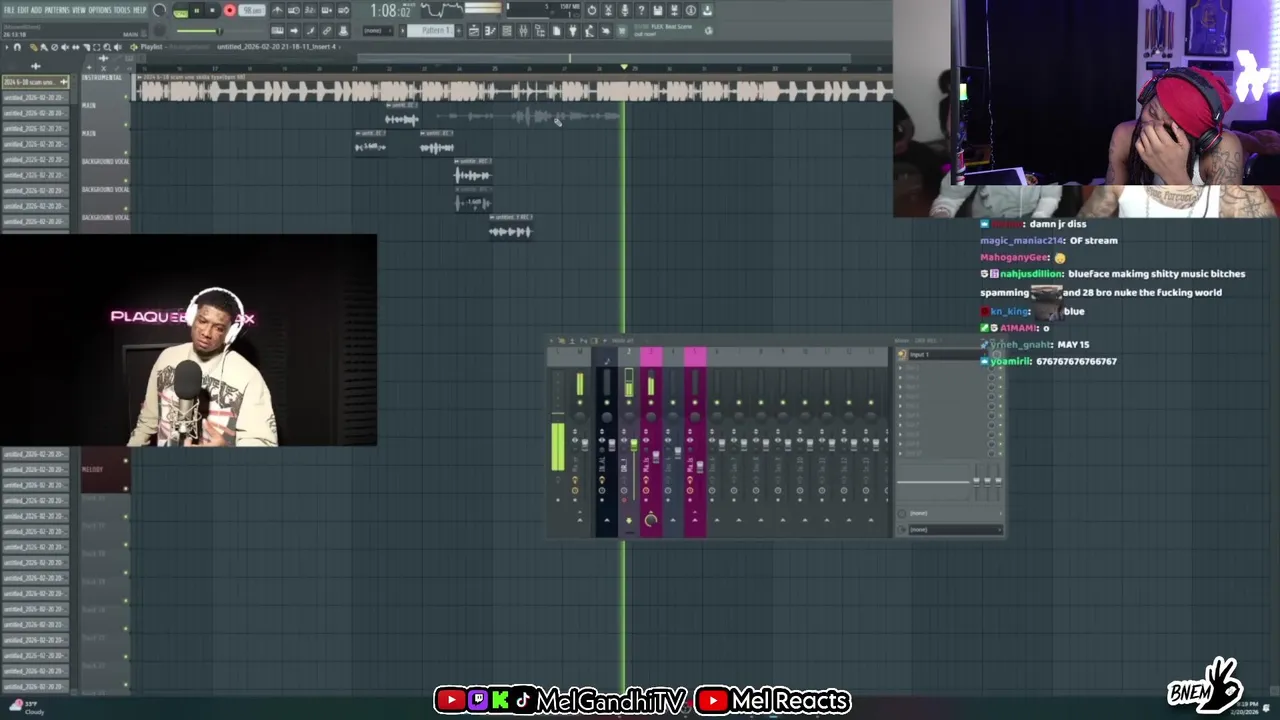This screenshot has height=720, width=1280.
Task: Open the pattern selector dropdown
Action: pyautogui.click(x=430, y=30)
